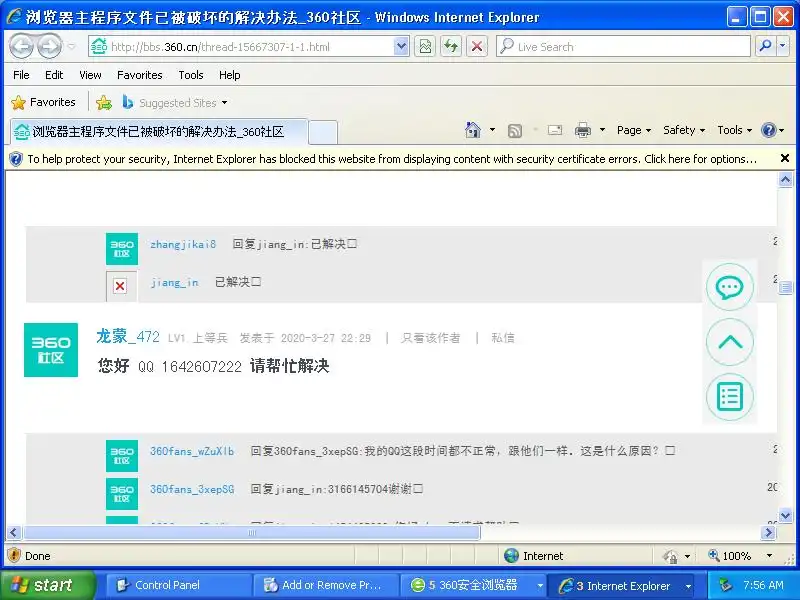Expand the Home button dropdown arrow
This screenshot has height=600, width=800.
point(492,130)
